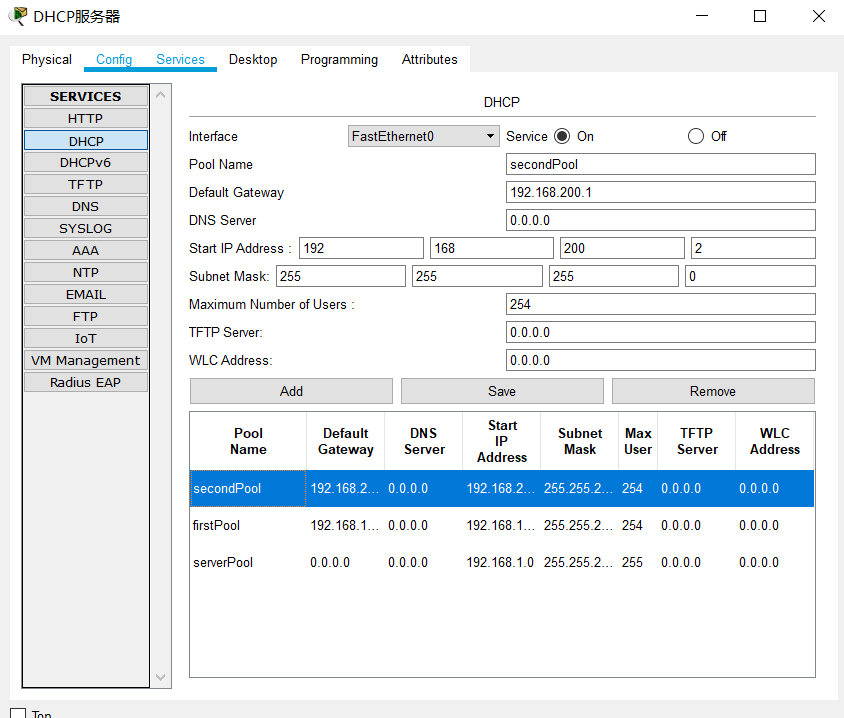Select AAA service

[x=86, y=251]
